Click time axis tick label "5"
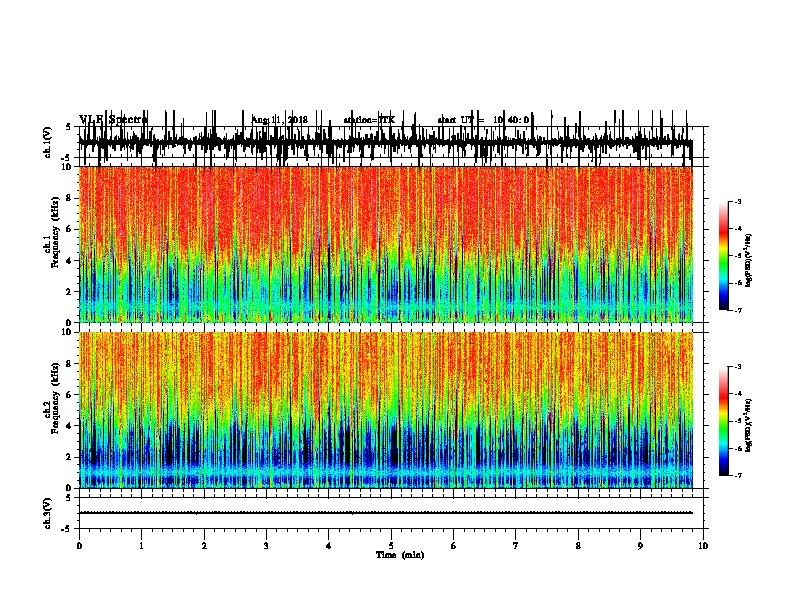 (391, 546)
